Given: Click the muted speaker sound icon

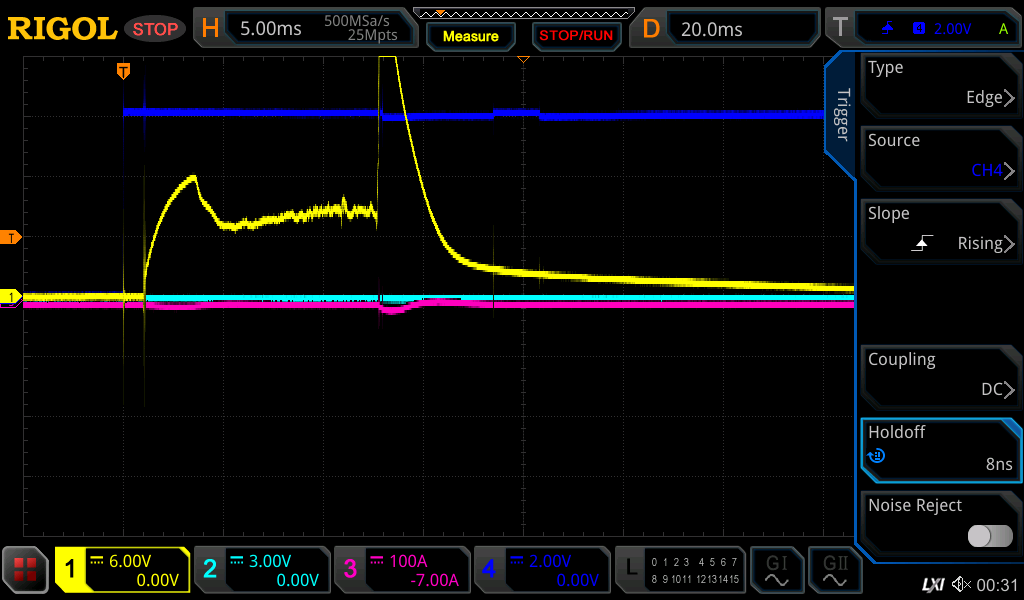Looking at the screenshot, I should (x=961, y=584).
